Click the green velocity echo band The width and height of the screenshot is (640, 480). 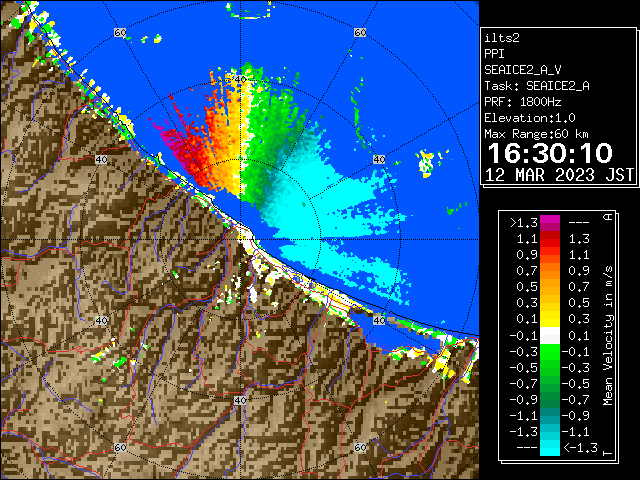[x=265, y=135]
